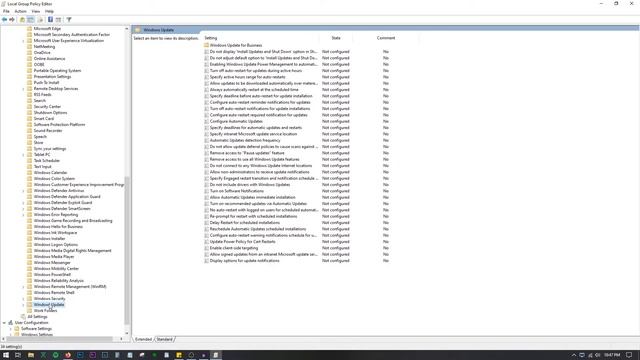640x360 pixels.
Task: Open Excel from the taskbar
Action: [x=43, y=355]
